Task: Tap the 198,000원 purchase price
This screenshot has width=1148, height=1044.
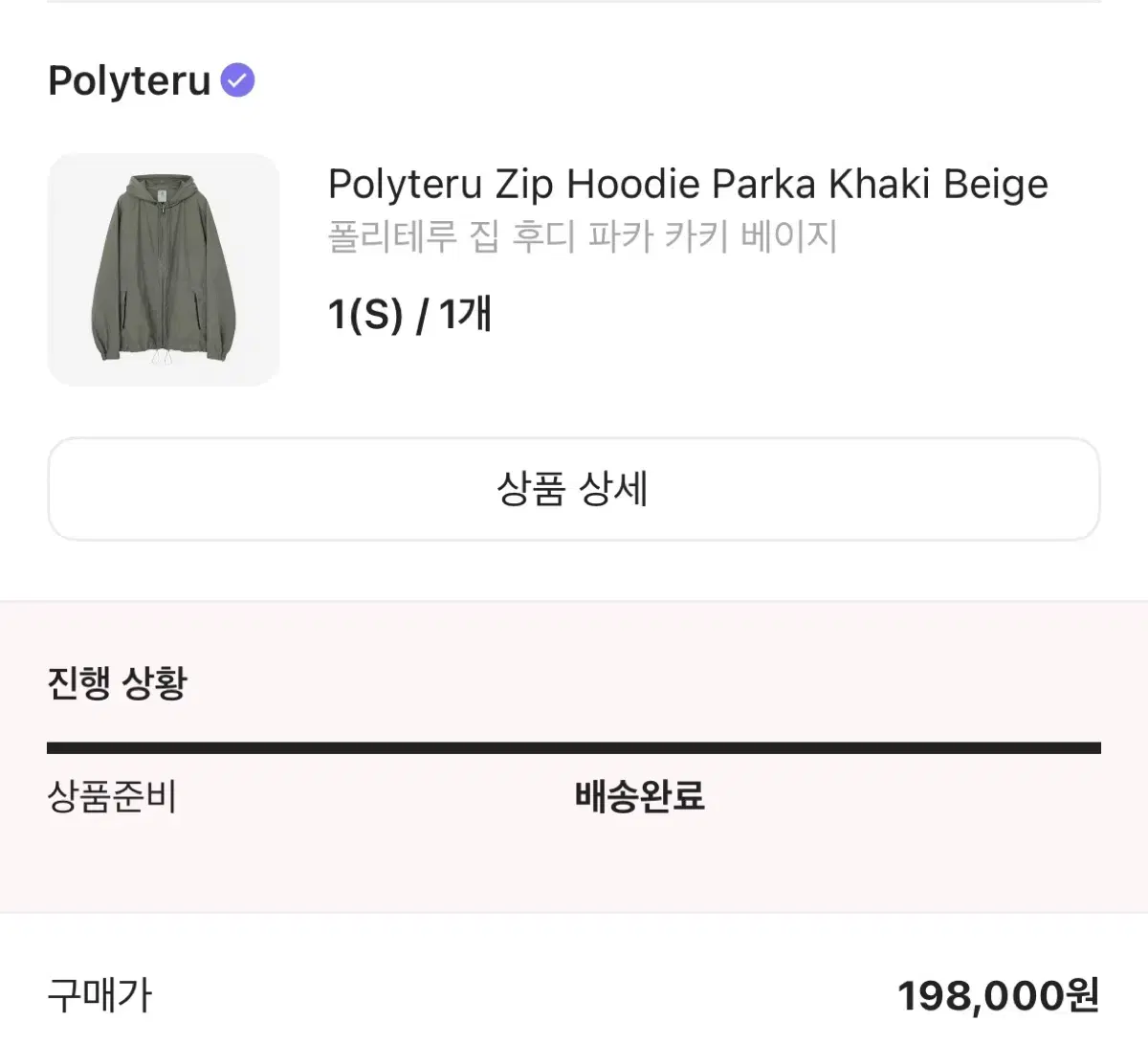Action: pyautogui.click(x=998, y=995)
